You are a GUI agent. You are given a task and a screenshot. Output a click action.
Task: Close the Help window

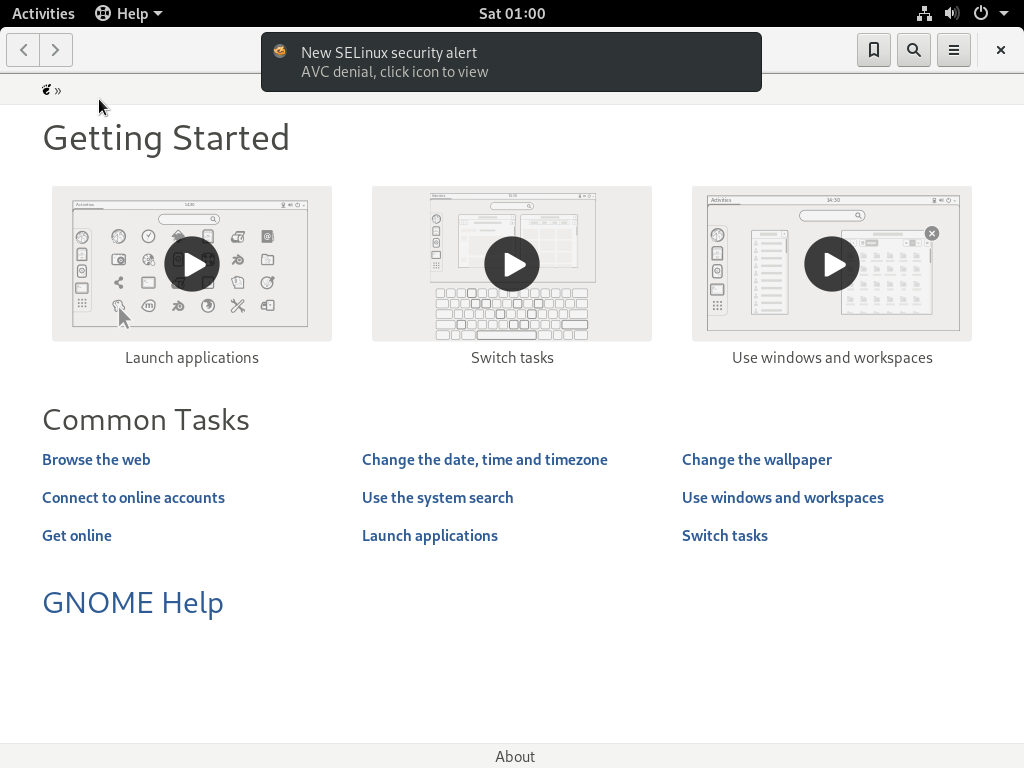1000,50
